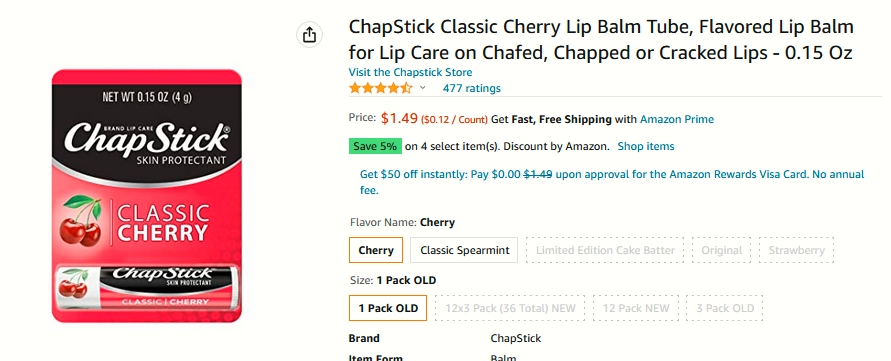
Task: Visit the Chapstick Store link
Action: point(410,72)
